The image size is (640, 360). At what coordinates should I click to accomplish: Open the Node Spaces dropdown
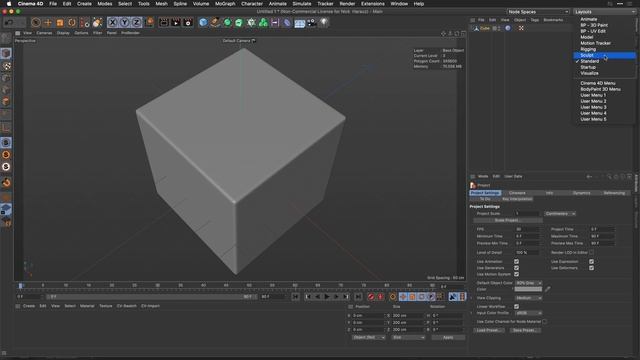(538, 12)
